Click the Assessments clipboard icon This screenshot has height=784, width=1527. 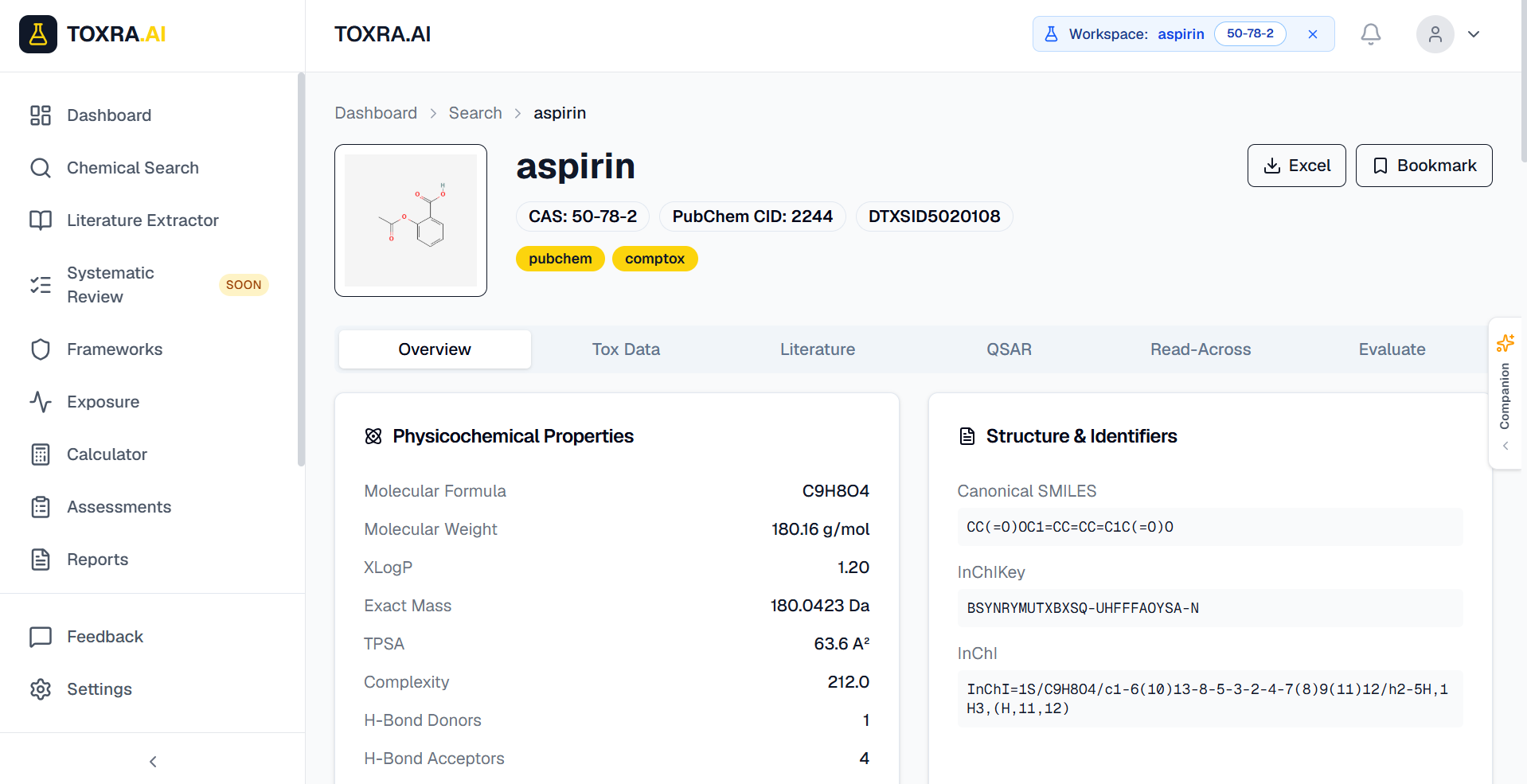41,507
